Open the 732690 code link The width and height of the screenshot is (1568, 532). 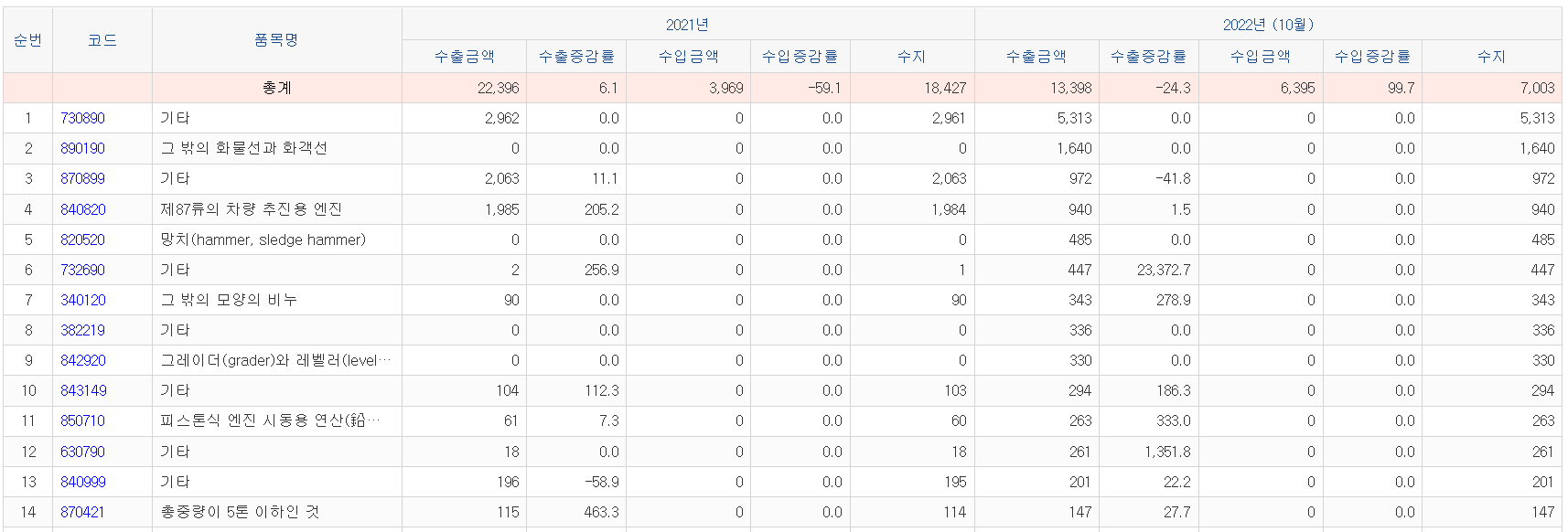point(82,270)
